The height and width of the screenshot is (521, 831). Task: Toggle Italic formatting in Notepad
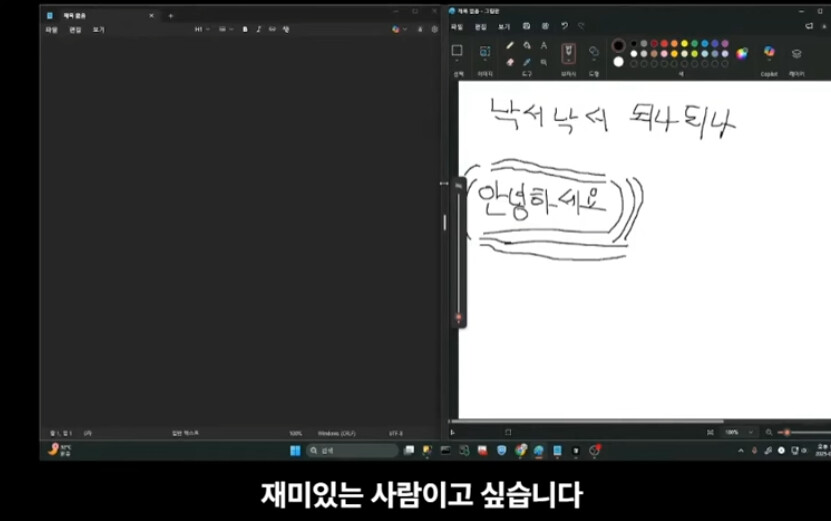click(258, 29)
